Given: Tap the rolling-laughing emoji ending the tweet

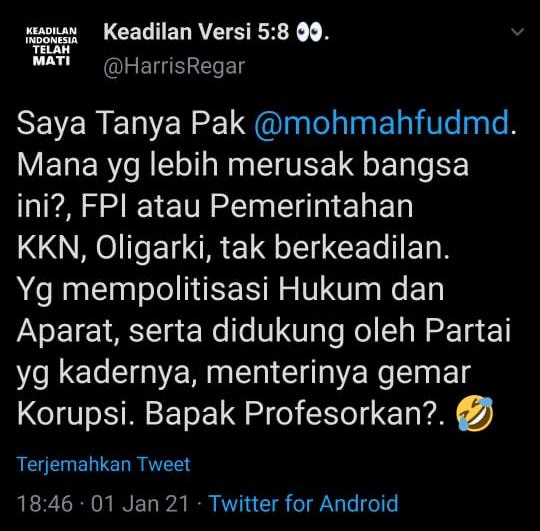Looking at the screenshot, I should (475, 413).
